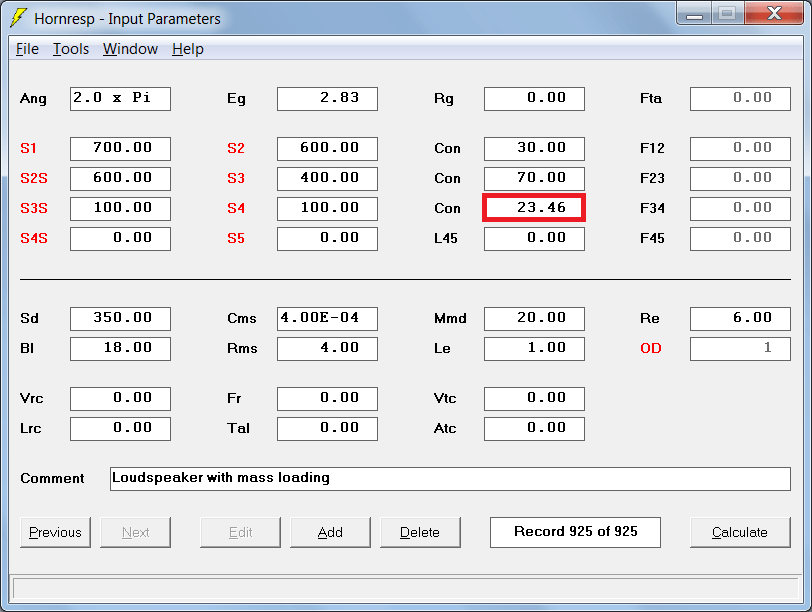Select the Le input field
Screen dimensions: 812x612
coord(534,349)
